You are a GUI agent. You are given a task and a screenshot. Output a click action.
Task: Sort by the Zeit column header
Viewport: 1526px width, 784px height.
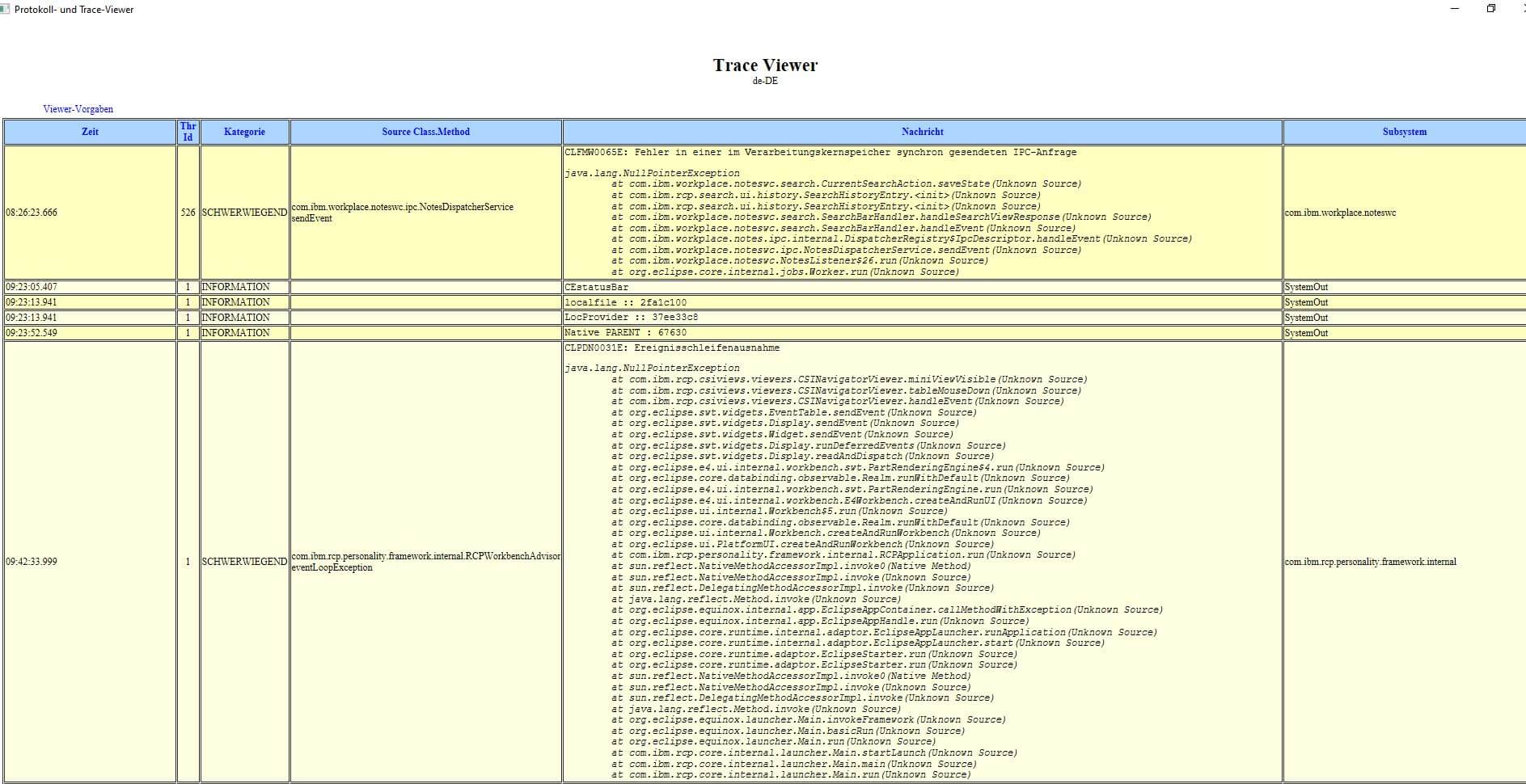(x=90, y=132)
